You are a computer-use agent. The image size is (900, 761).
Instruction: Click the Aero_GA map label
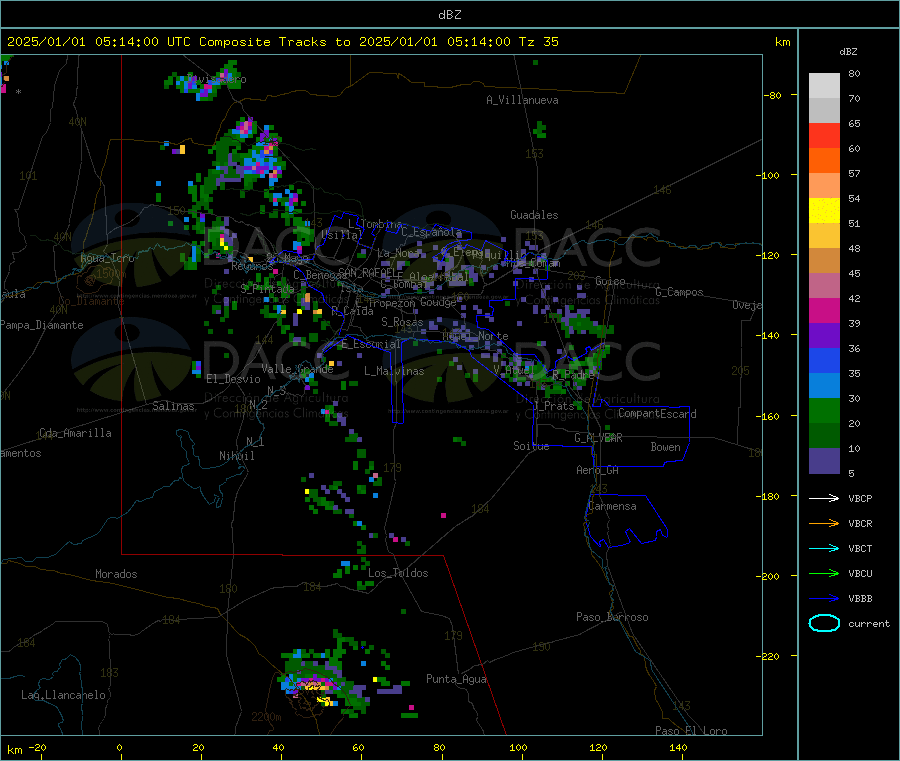597,470
